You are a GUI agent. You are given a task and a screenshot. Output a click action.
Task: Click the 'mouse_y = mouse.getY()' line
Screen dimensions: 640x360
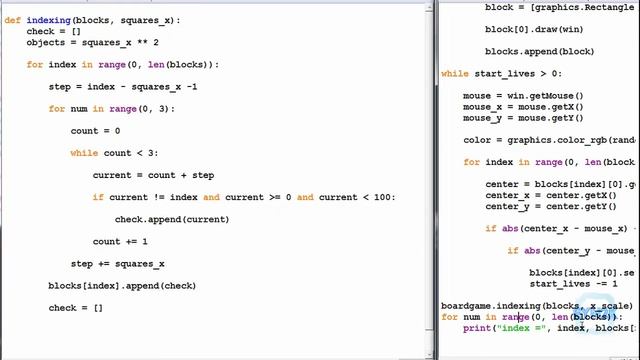[523, 118]
